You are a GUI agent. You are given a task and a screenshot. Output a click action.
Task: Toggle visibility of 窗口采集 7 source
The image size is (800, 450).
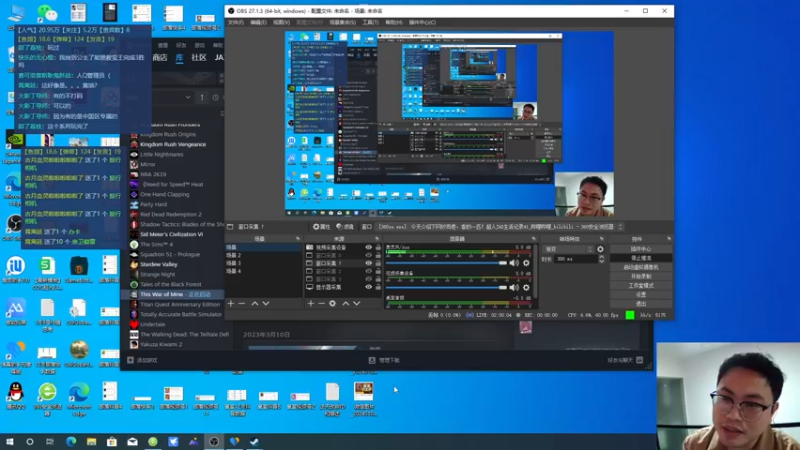[368, 263]
